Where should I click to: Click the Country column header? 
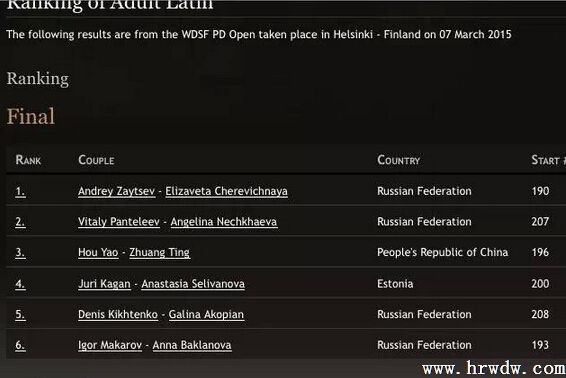pyautogui.click(x=399, y=160)
